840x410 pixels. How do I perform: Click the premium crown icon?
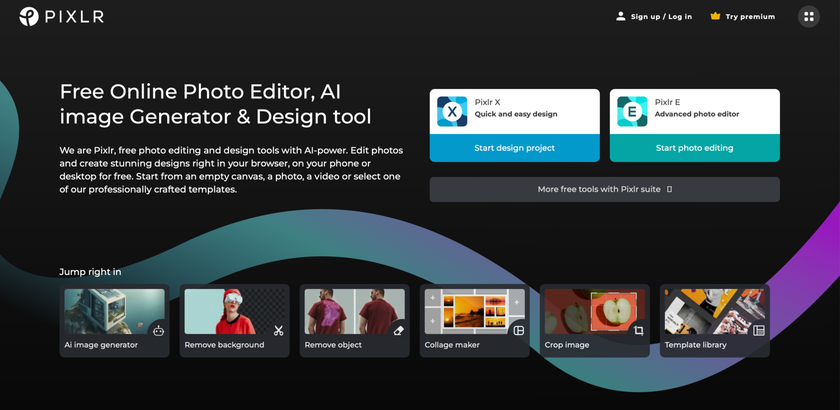click(x=715, y=16)
